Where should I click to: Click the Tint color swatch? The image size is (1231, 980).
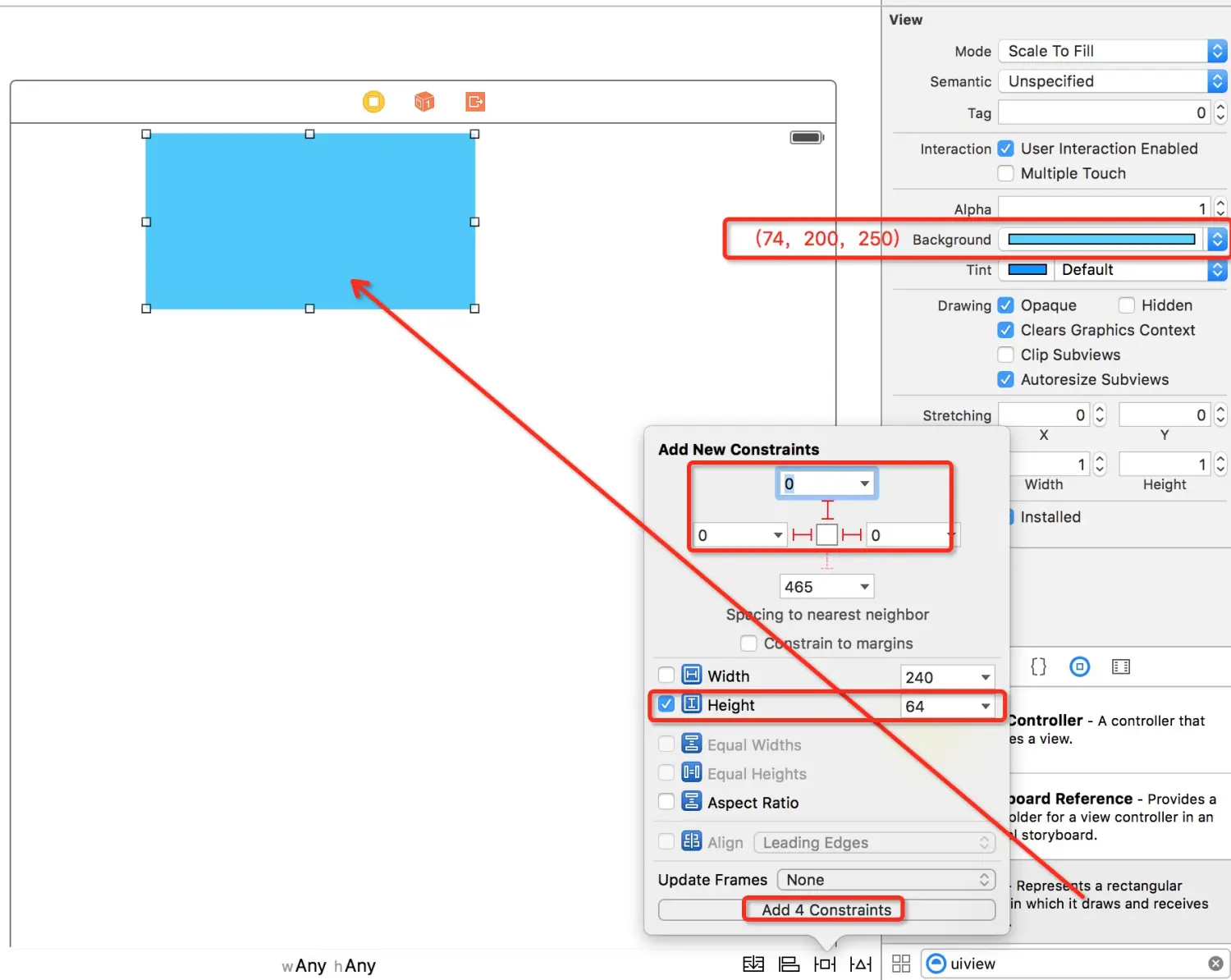1027,269
